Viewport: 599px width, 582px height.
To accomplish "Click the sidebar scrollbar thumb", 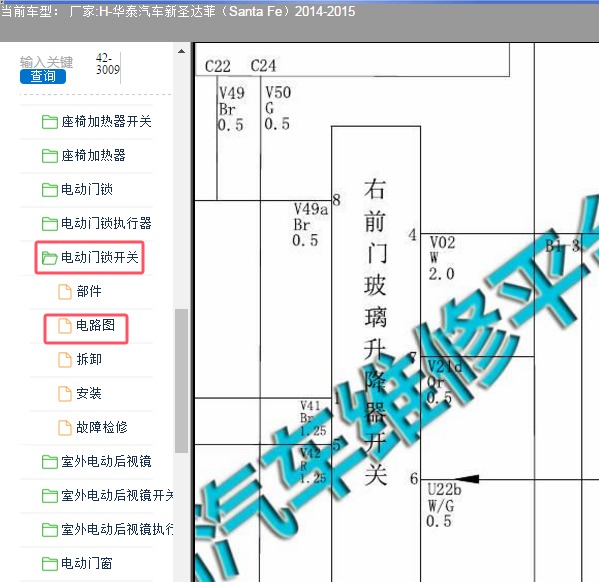I will tap(181, 381).
